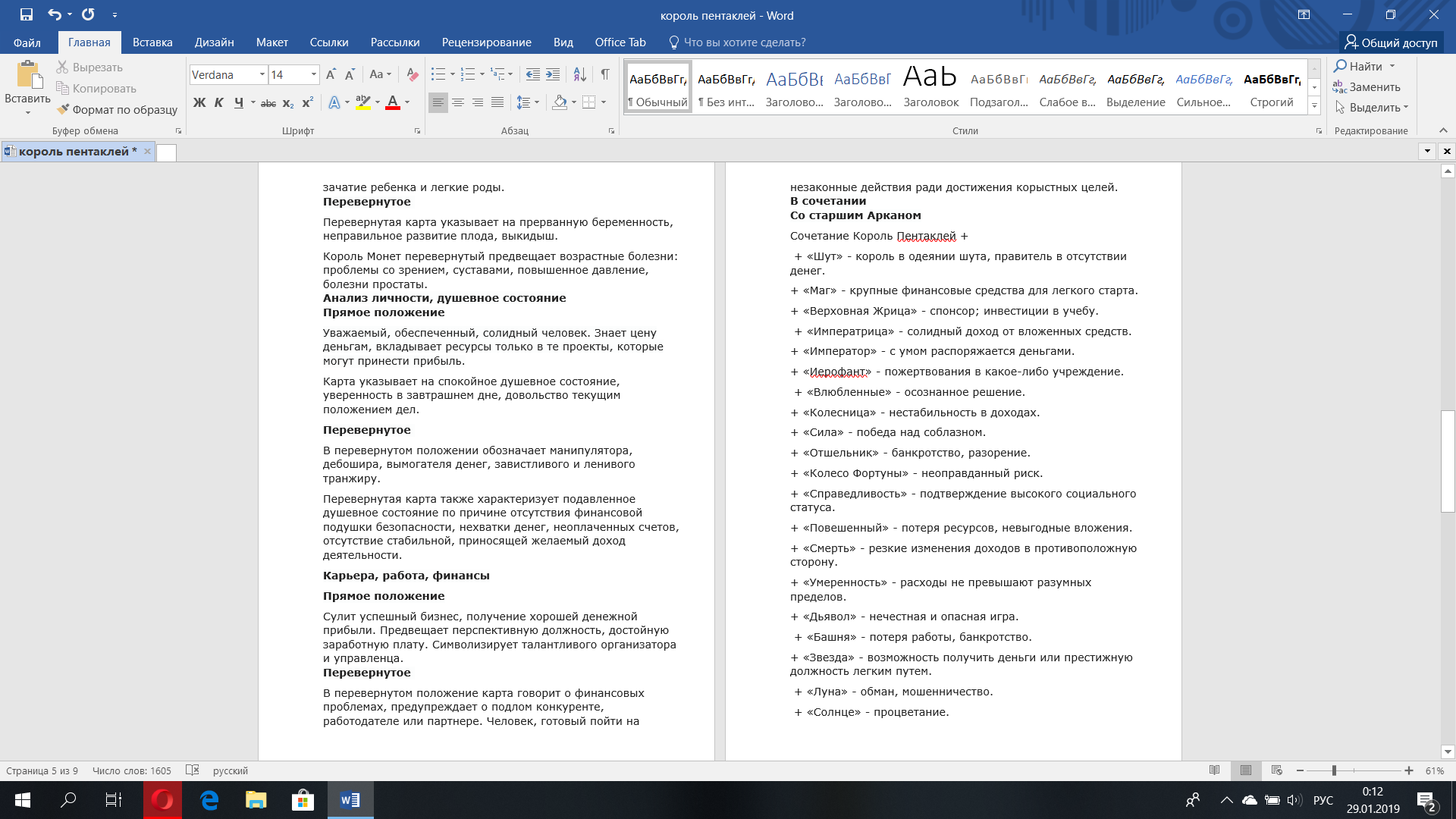This screenshot has width=1456, height=819.
Task: Click the Redo/Repeat icon
Action: click(x=88, y=14)
